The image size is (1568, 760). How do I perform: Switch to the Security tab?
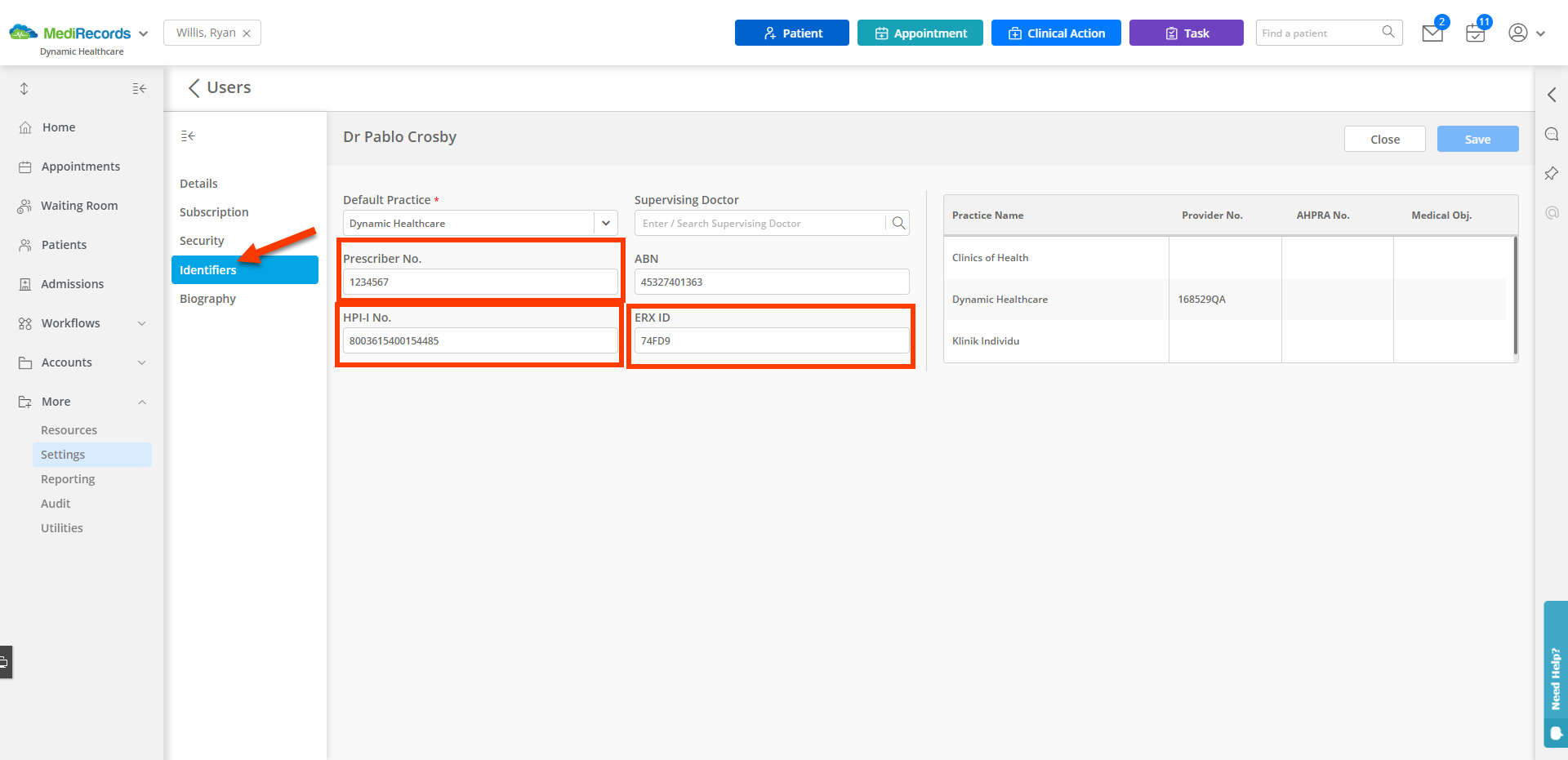tap(202, 241)
